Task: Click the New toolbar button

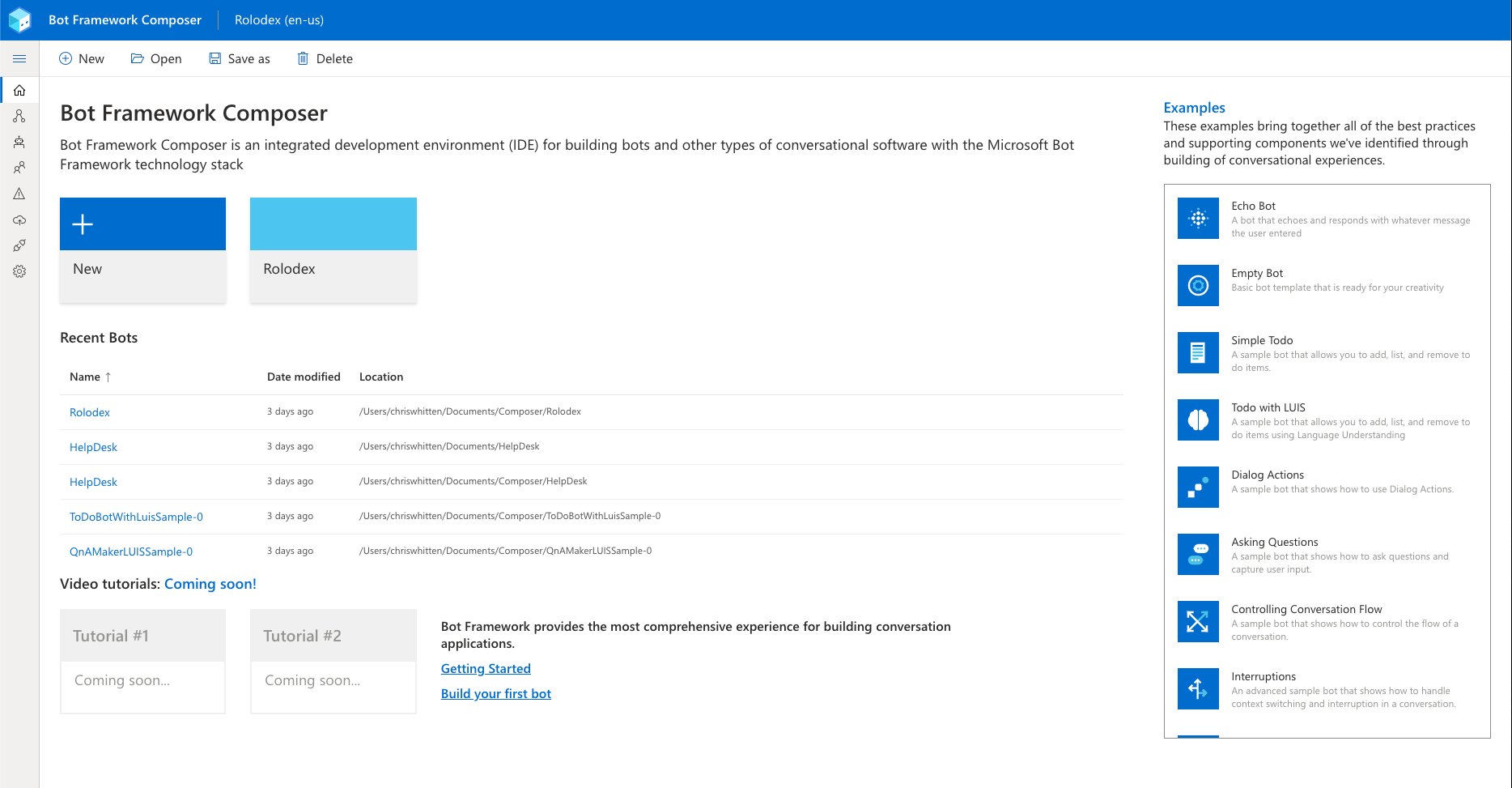Action: pos(82,58)
